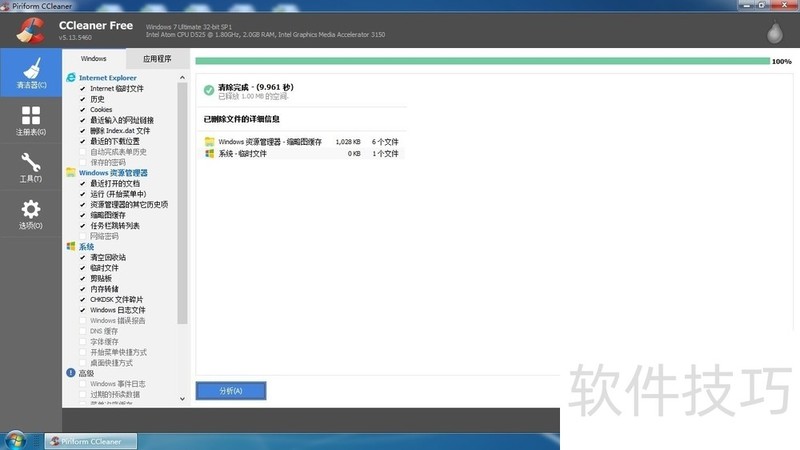Enable 字体缓存 checkbox
800x450 pixels.
[83, 341]
